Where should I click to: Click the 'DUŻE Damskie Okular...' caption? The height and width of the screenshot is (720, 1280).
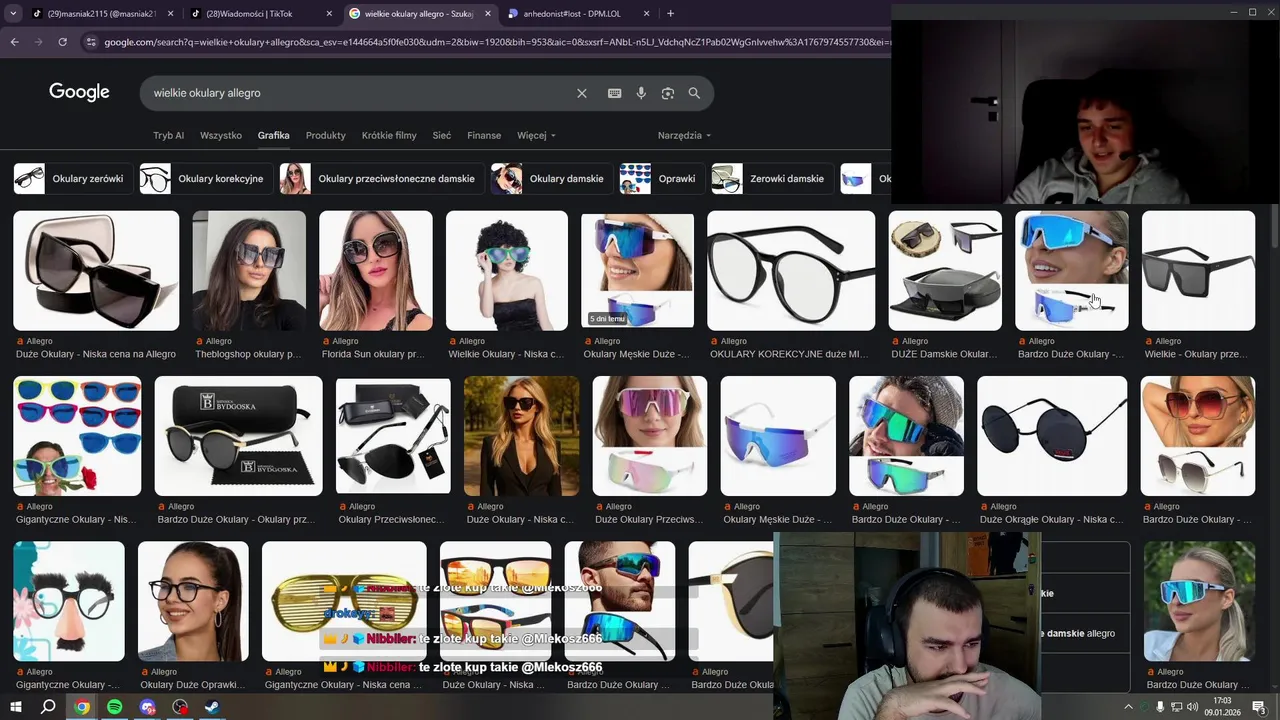coord(944,354)
